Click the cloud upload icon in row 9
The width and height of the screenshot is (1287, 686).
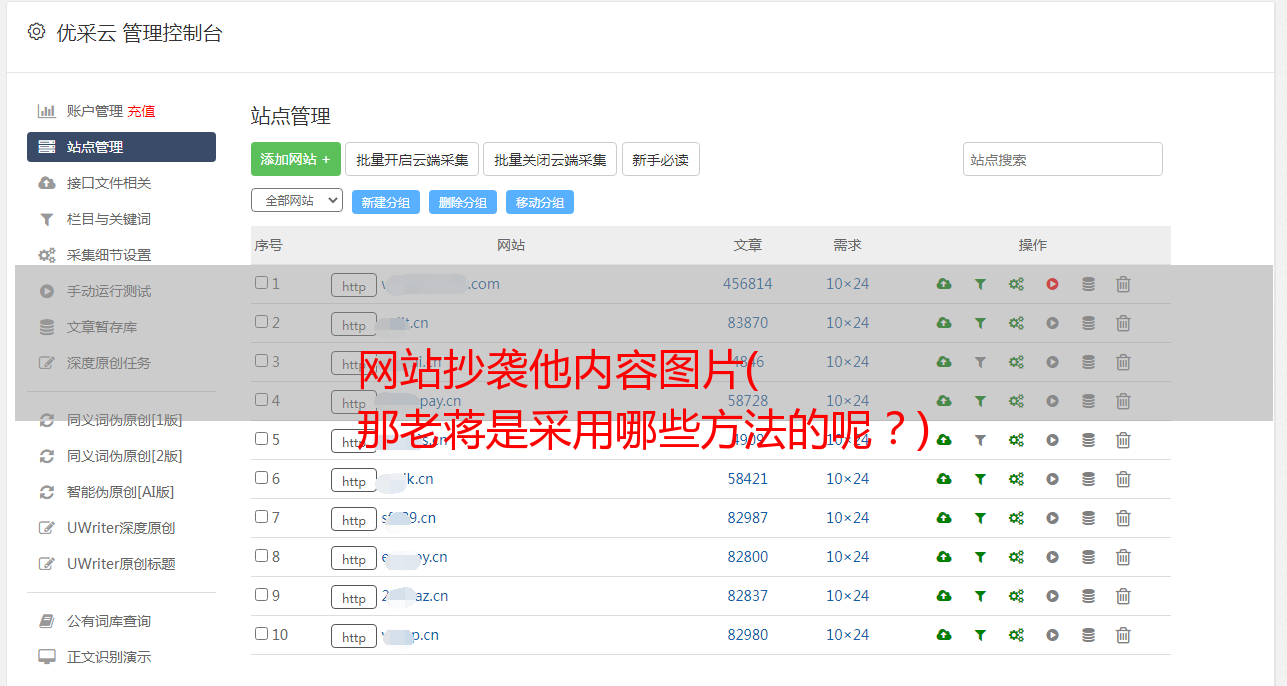pyautogui.click(x=944, y=596)
